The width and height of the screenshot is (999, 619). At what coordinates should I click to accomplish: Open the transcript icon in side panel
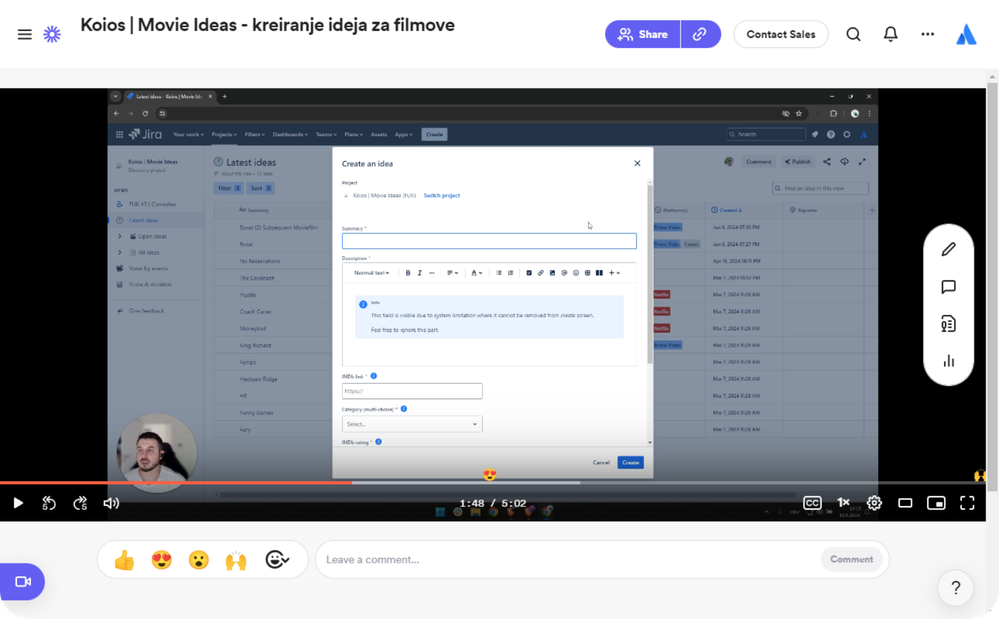[948, 324]
